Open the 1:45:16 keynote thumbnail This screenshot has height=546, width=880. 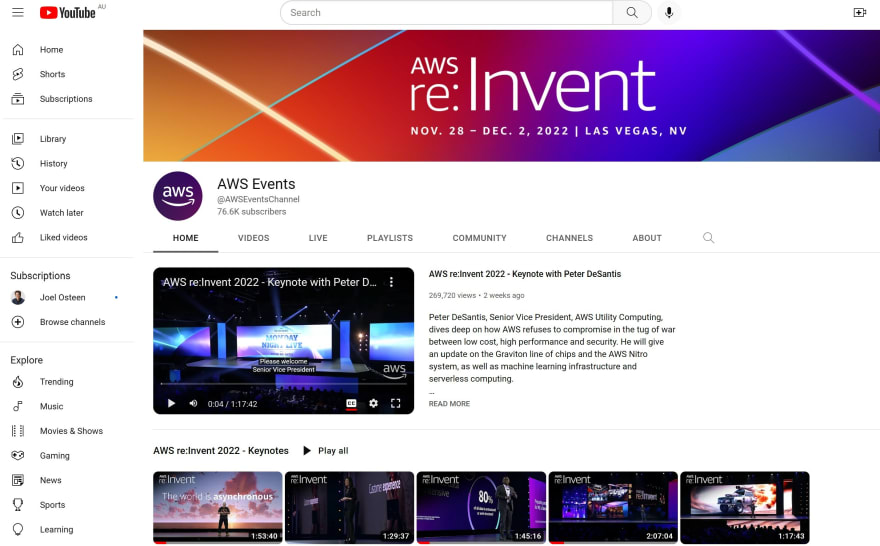481,507
